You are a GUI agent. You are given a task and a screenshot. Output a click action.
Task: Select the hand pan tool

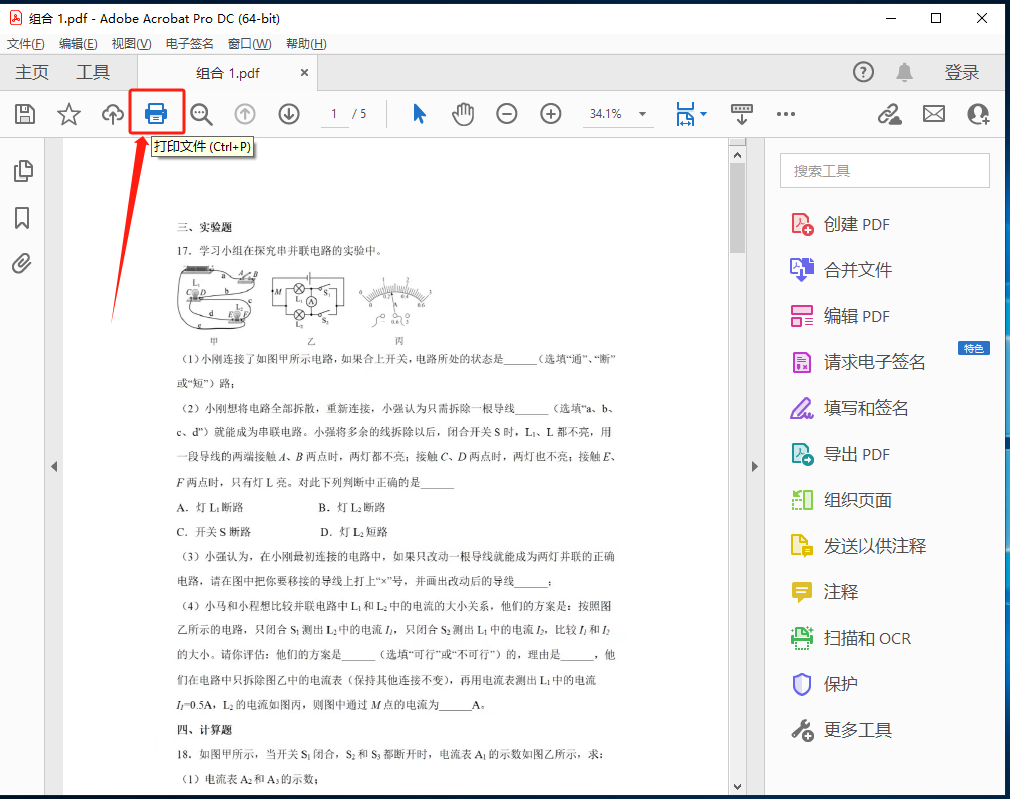[x=462, y=114]
